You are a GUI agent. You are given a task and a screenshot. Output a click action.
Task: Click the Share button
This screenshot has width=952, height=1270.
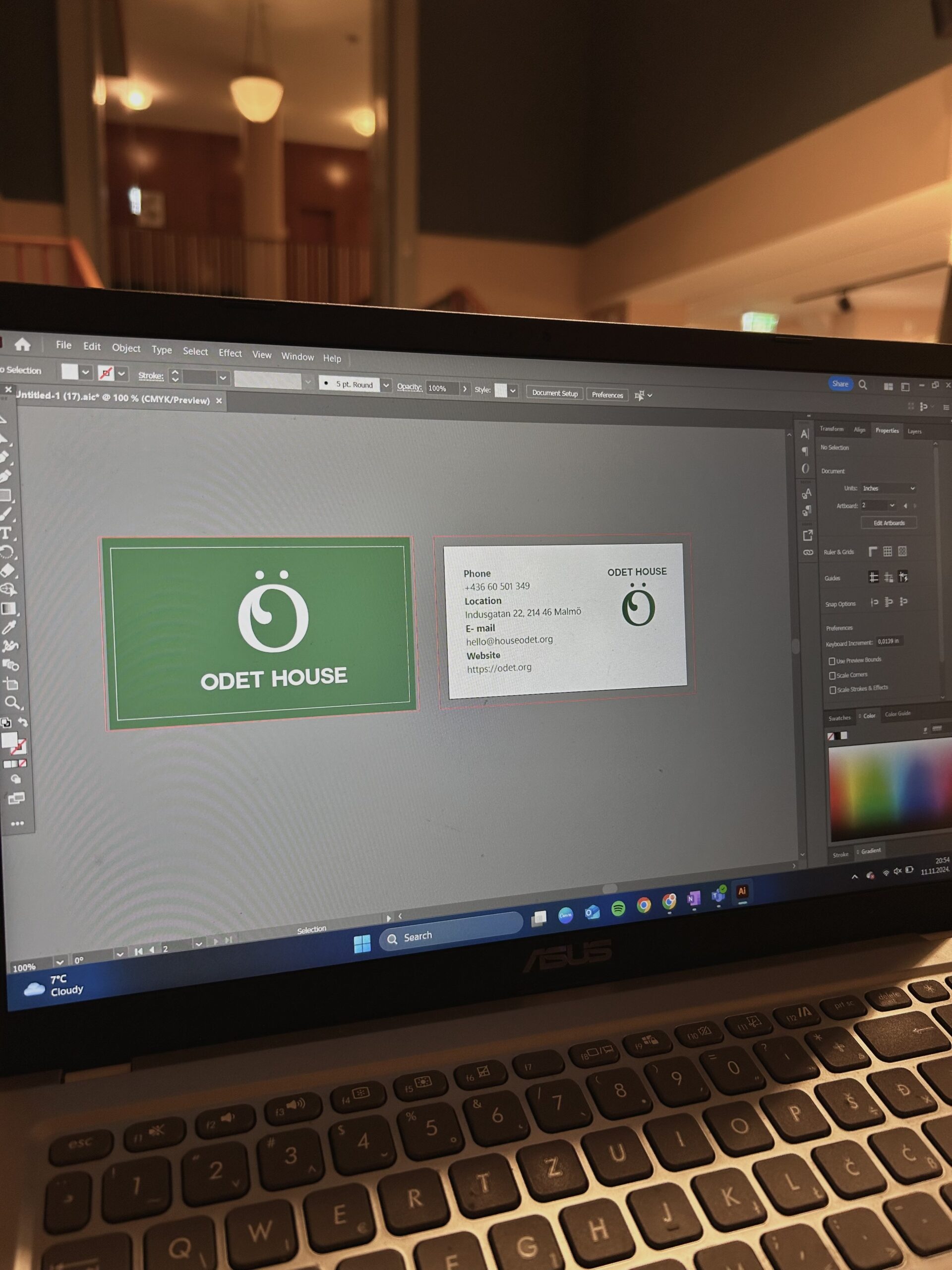pyautogui.click(x=840, y=383)
